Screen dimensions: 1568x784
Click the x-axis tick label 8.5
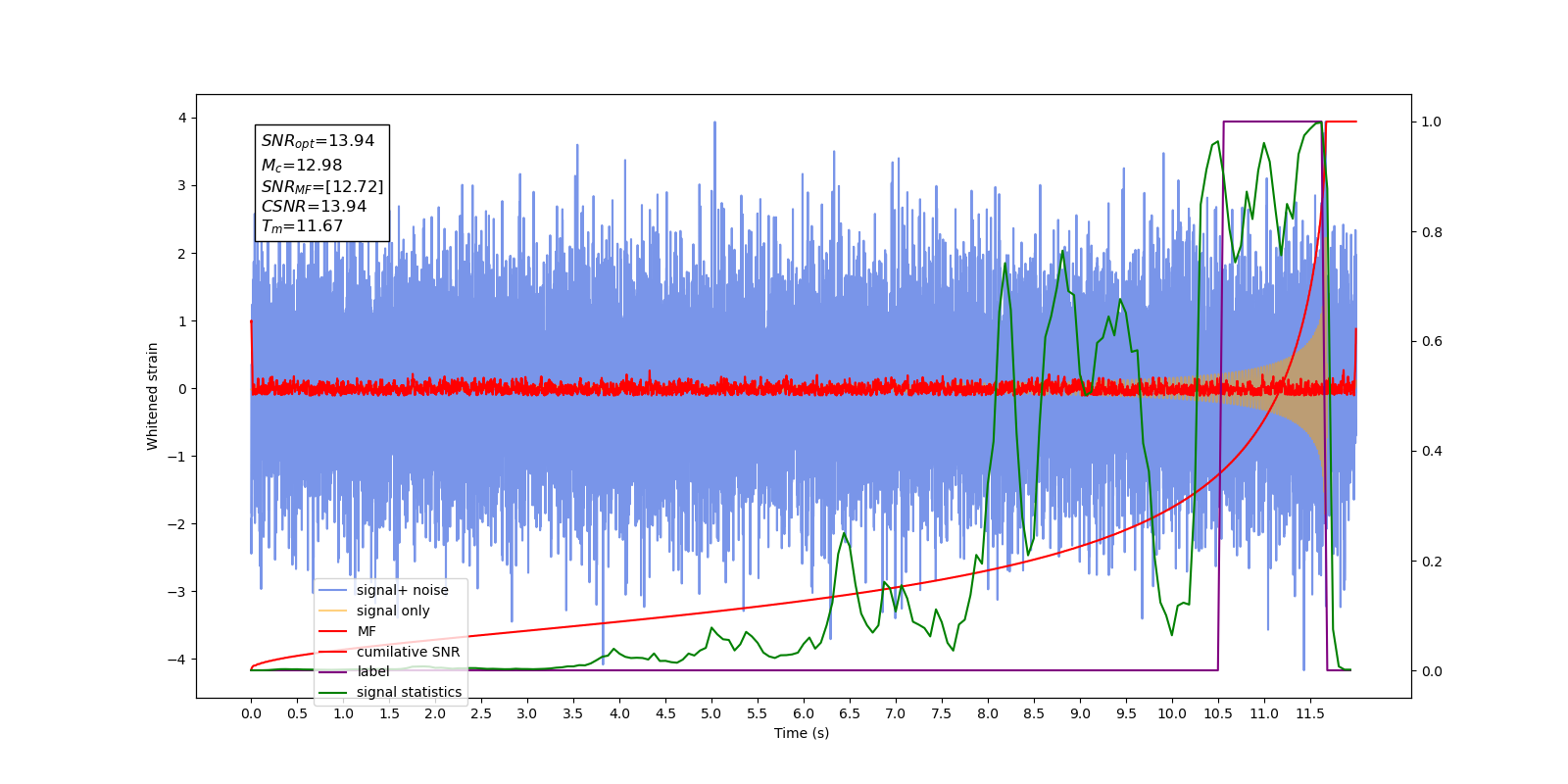click(1034, 713)
